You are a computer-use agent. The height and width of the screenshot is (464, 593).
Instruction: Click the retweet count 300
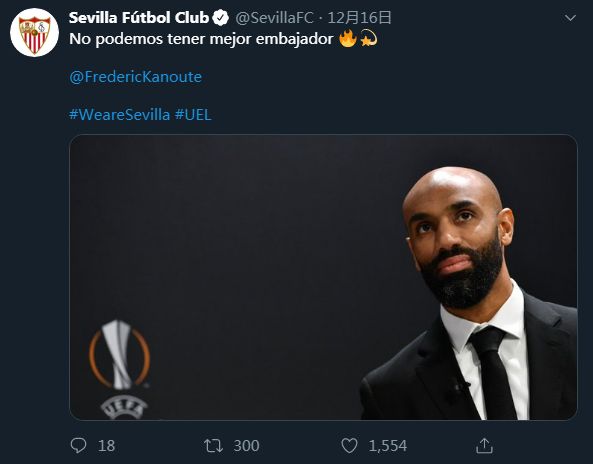[246, 445]
